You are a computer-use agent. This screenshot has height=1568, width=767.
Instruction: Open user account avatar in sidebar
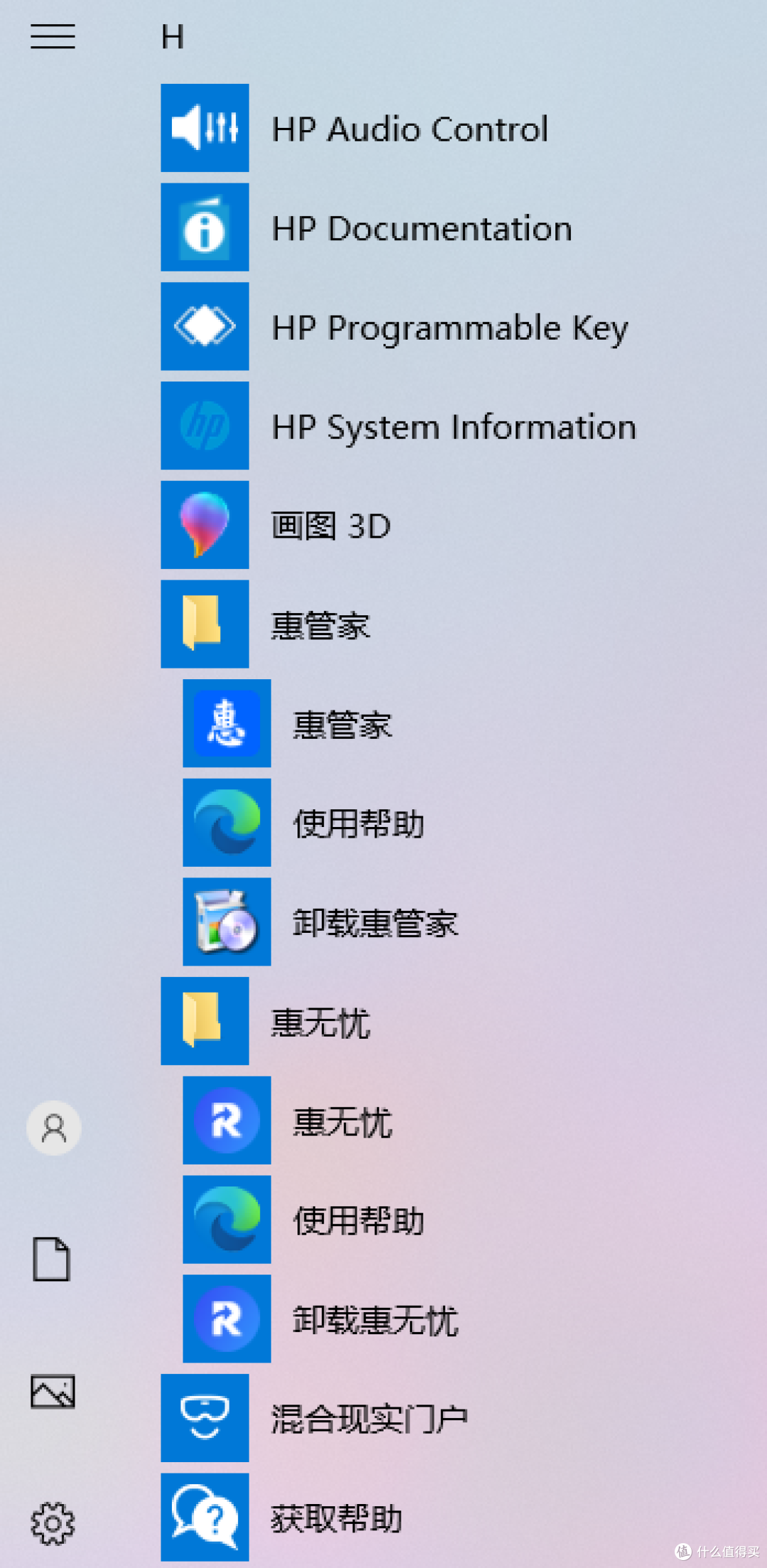(x=54, y=1128)
